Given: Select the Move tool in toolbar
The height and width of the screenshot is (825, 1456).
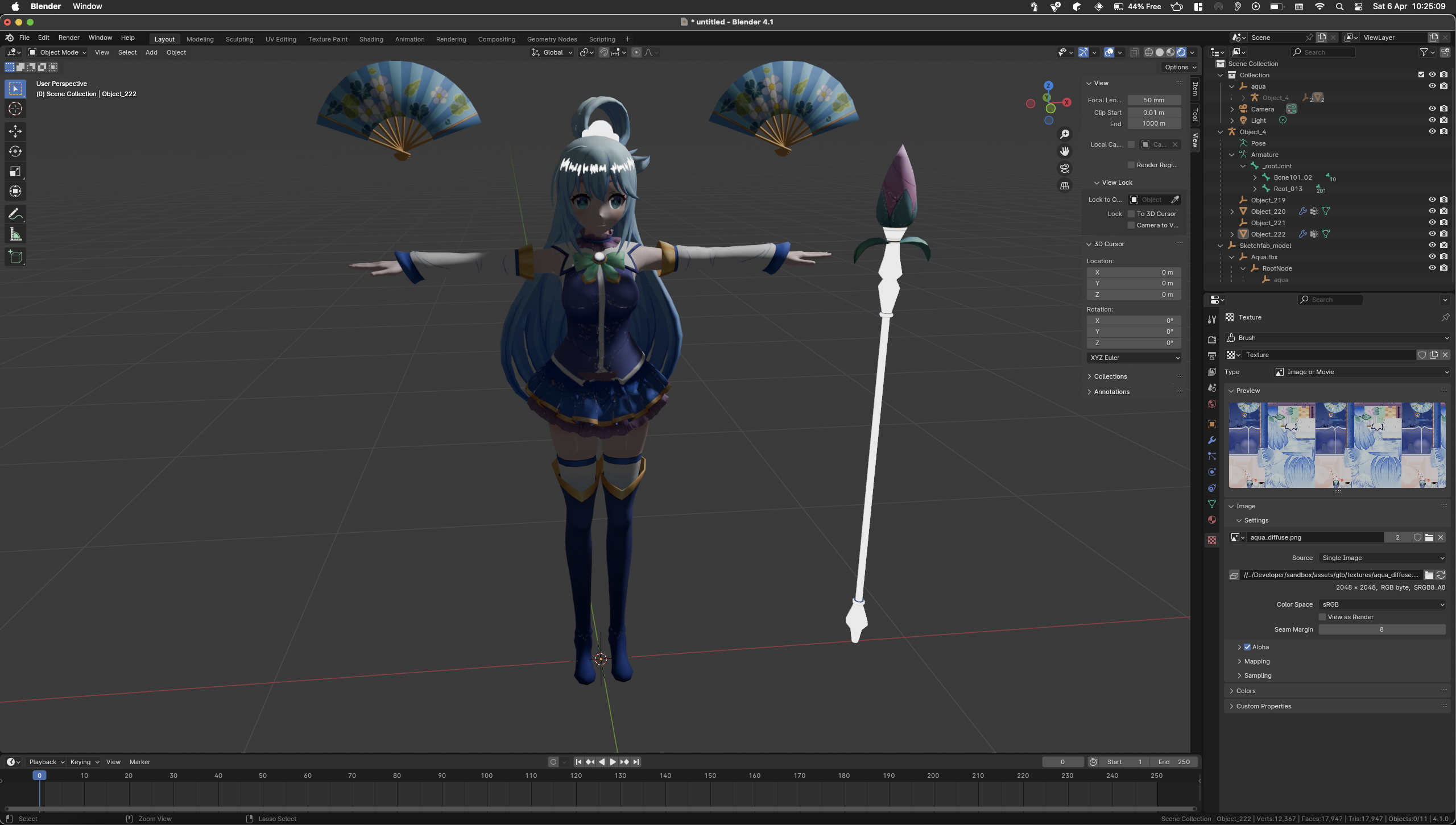Looking at the screenshot, I should pos(15,131).
